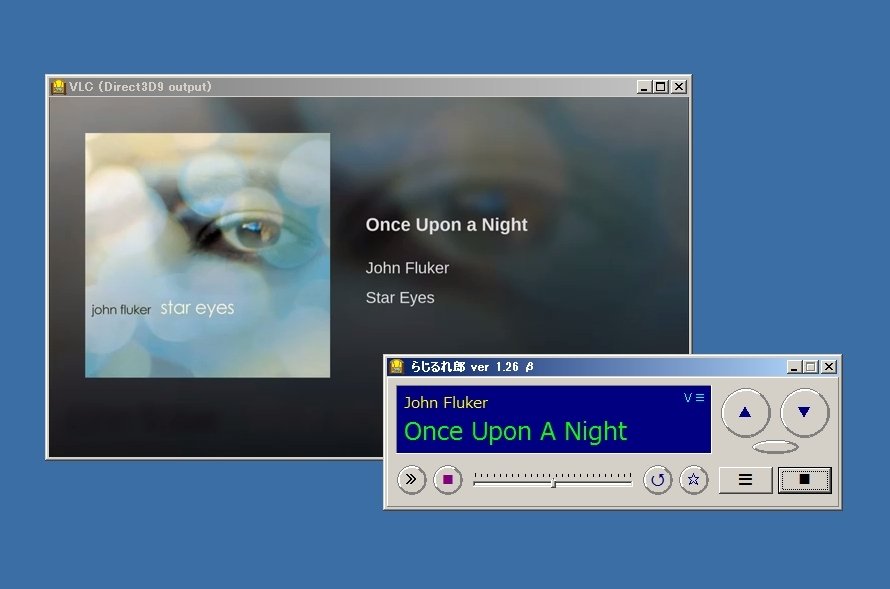Click 'John Fluker' in the blue display
This screenshot has height=589, width=890.
(446, 402)
